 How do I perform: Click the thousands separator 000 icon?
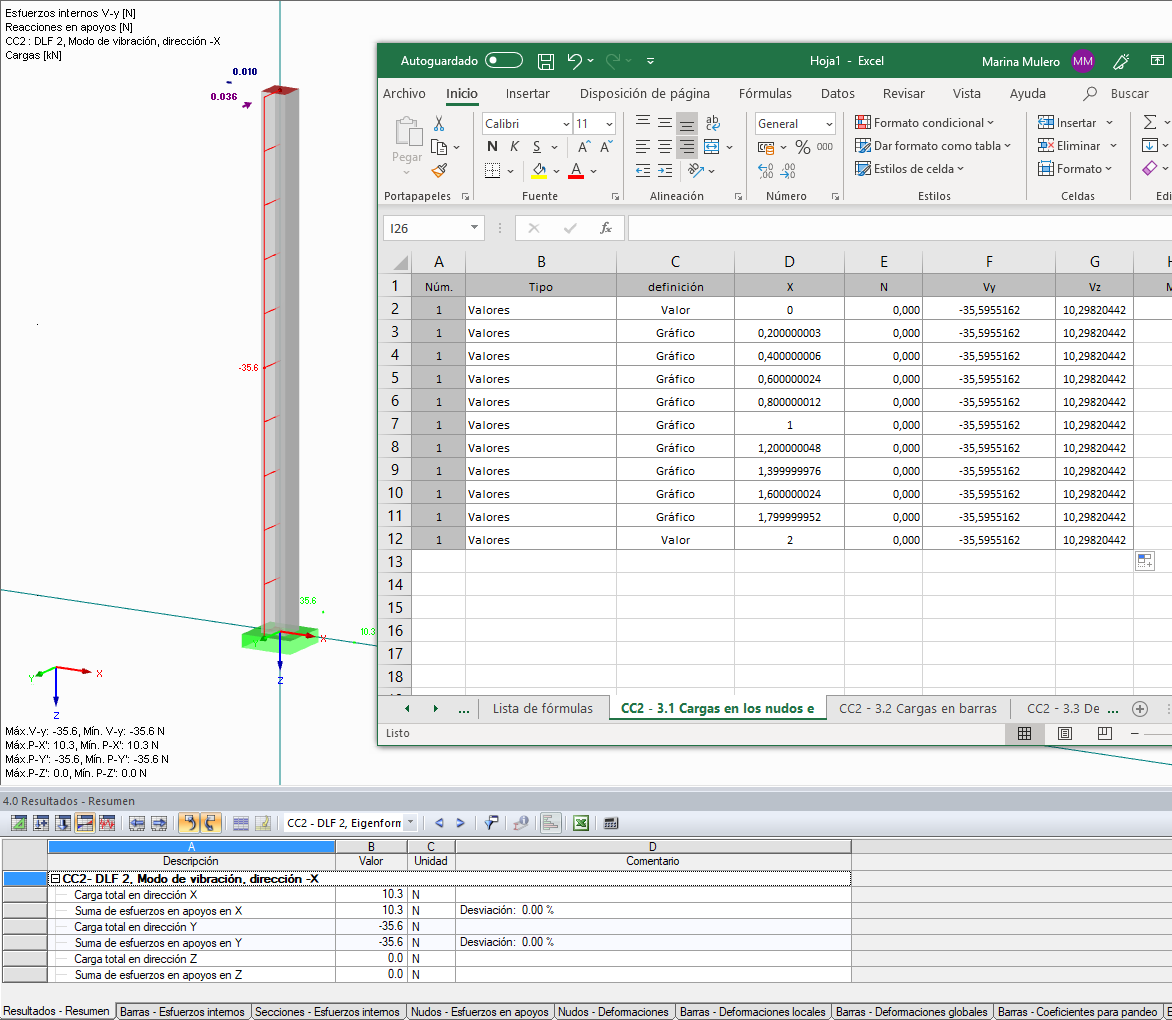pyautogui.click(x=824, y=146)
